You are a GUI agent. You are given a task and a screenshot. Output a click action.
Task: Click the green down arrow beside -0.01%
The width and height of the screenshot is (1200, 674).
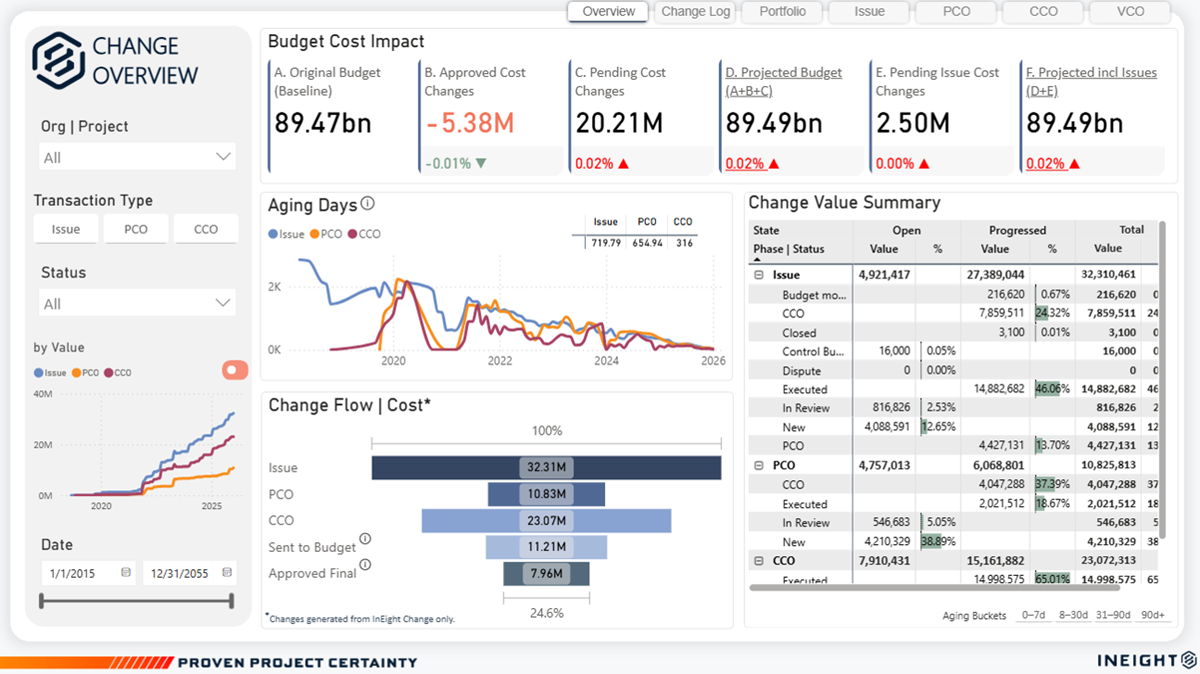(x=482, y=163)
